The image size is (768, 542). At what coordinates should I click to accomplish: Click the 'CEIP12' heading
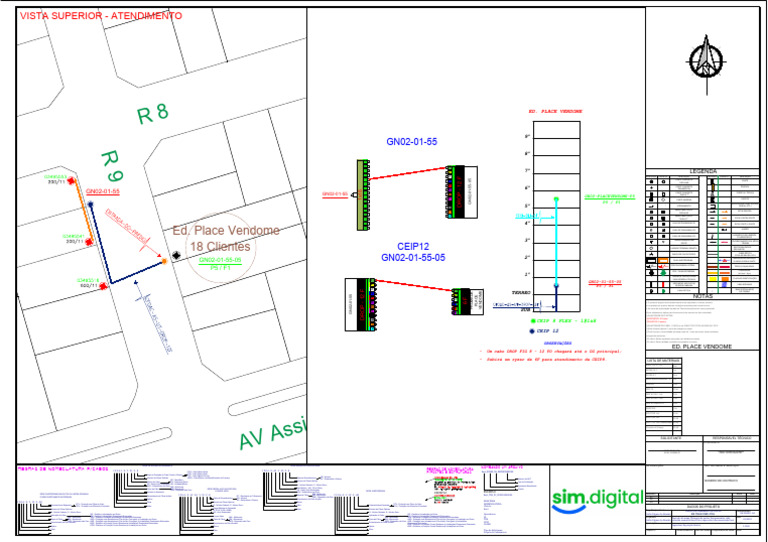click(x=413, y=247)
